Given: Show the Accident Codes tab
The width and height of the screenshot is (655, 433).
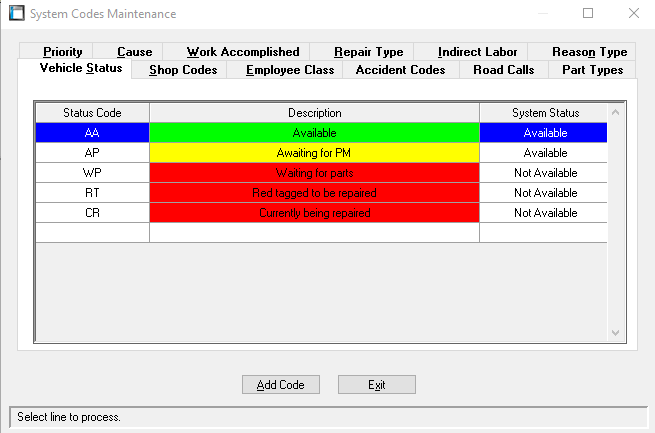Looking at the screenshot, I should click(400, 70).
